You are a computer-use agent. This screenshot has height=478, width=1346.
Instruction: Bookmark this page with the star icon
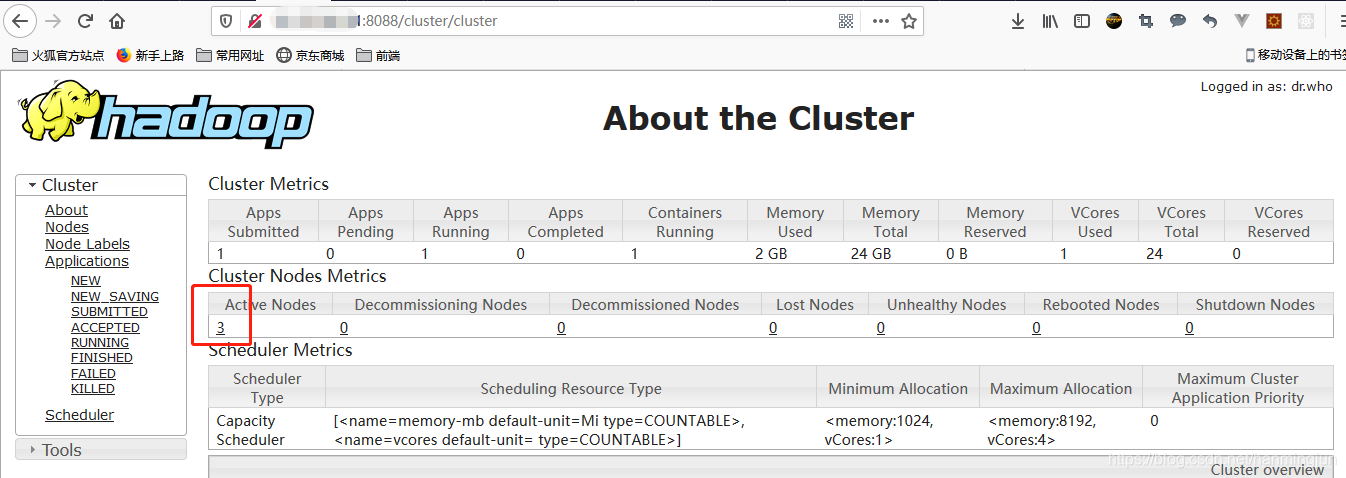(909, 21)
